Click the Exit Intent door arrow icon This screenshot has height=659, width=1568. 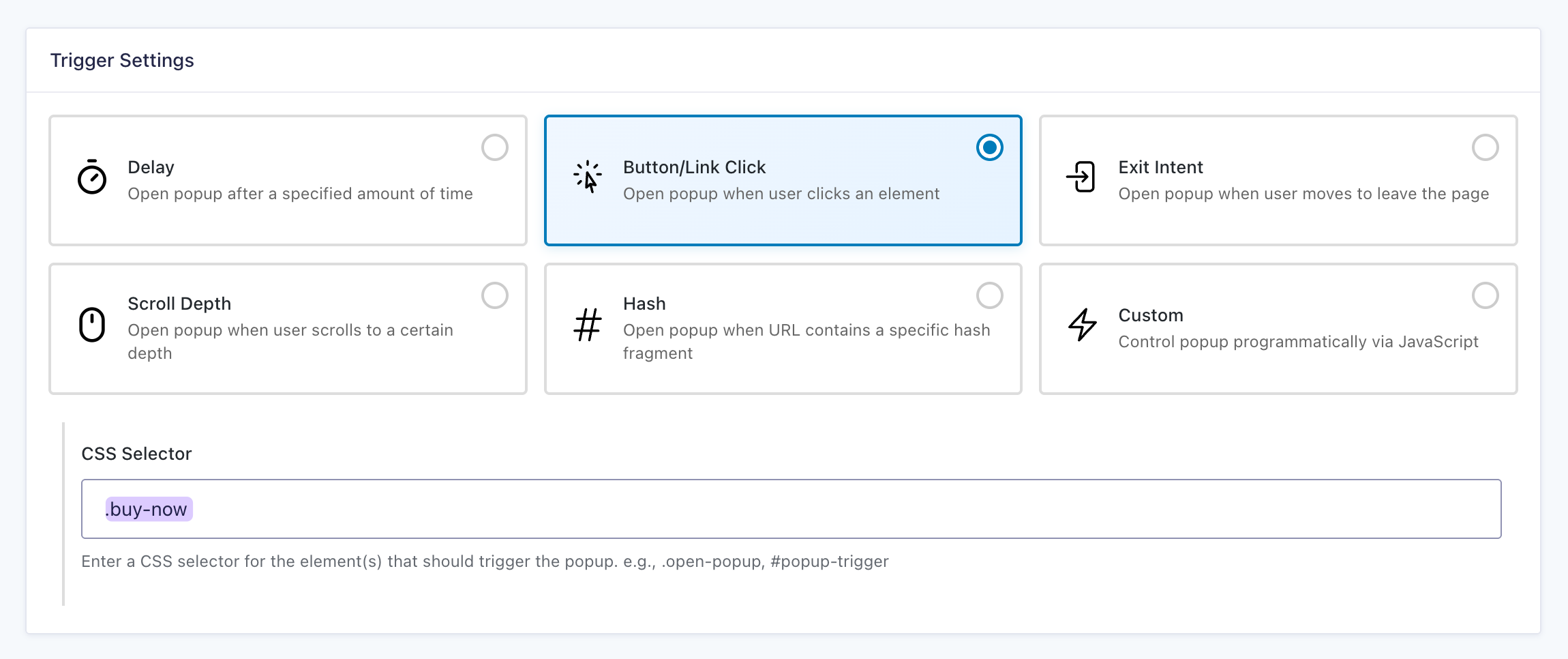(x=1081, y=177)
